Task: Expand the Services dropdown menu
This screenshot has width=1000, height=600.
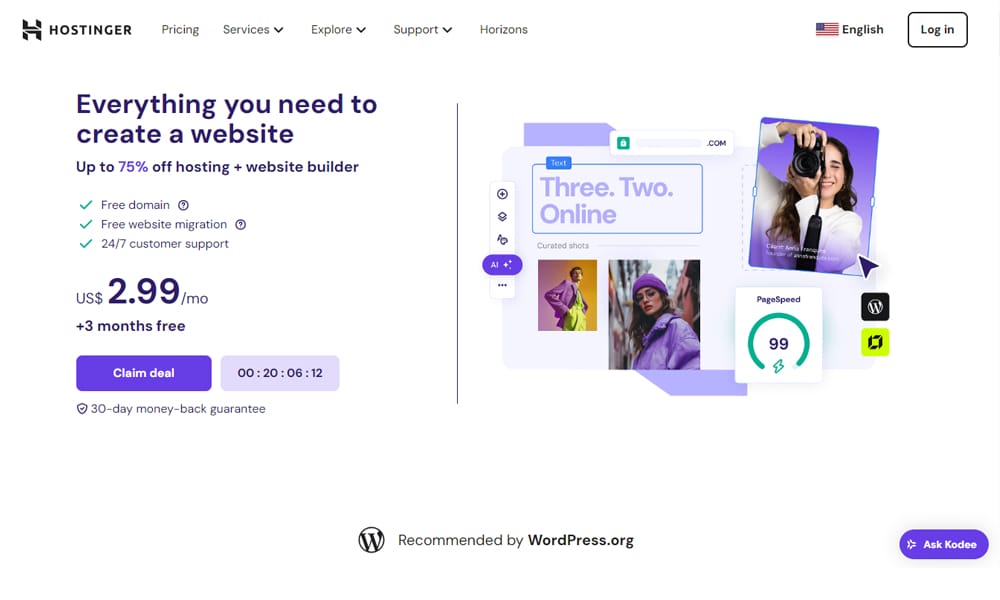Action: coord(253,29)
